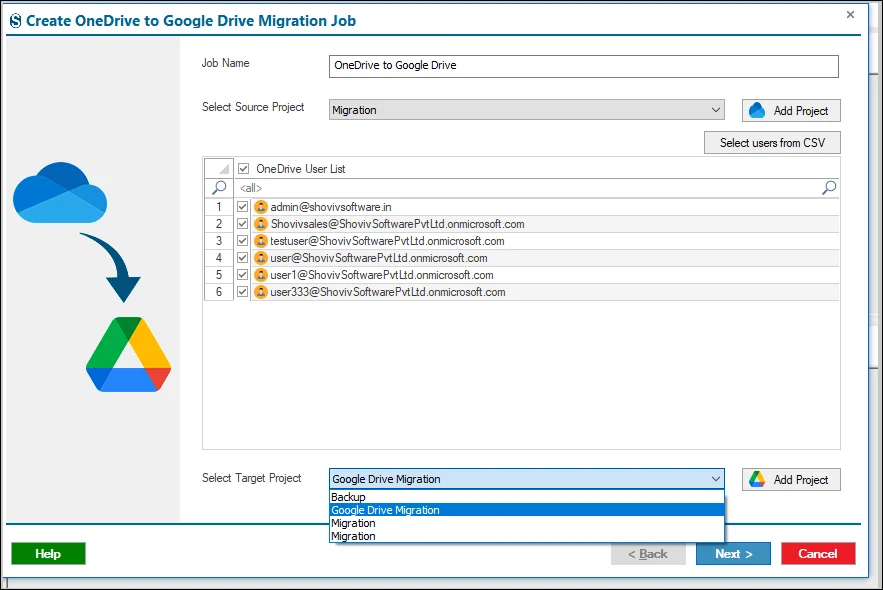883x590 pixels.
Task: Toggle checkbox for user333 row
Action: point(243,292)
